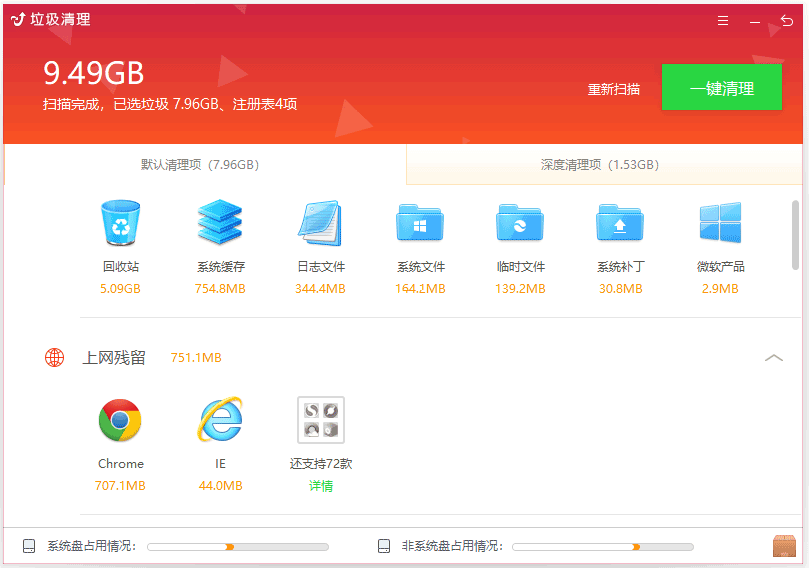The width and height of the screenshot is (809, 568).
Task: Click the 非系统盘占用情况 usage bar
Action: pyautogui.click(x=603, y=547)
